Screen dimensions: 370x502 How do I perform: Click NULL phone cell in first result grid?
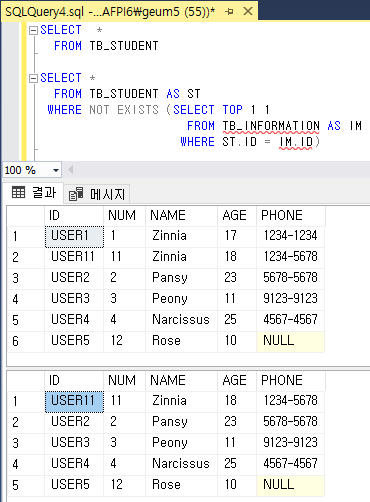tap(290, 341)
